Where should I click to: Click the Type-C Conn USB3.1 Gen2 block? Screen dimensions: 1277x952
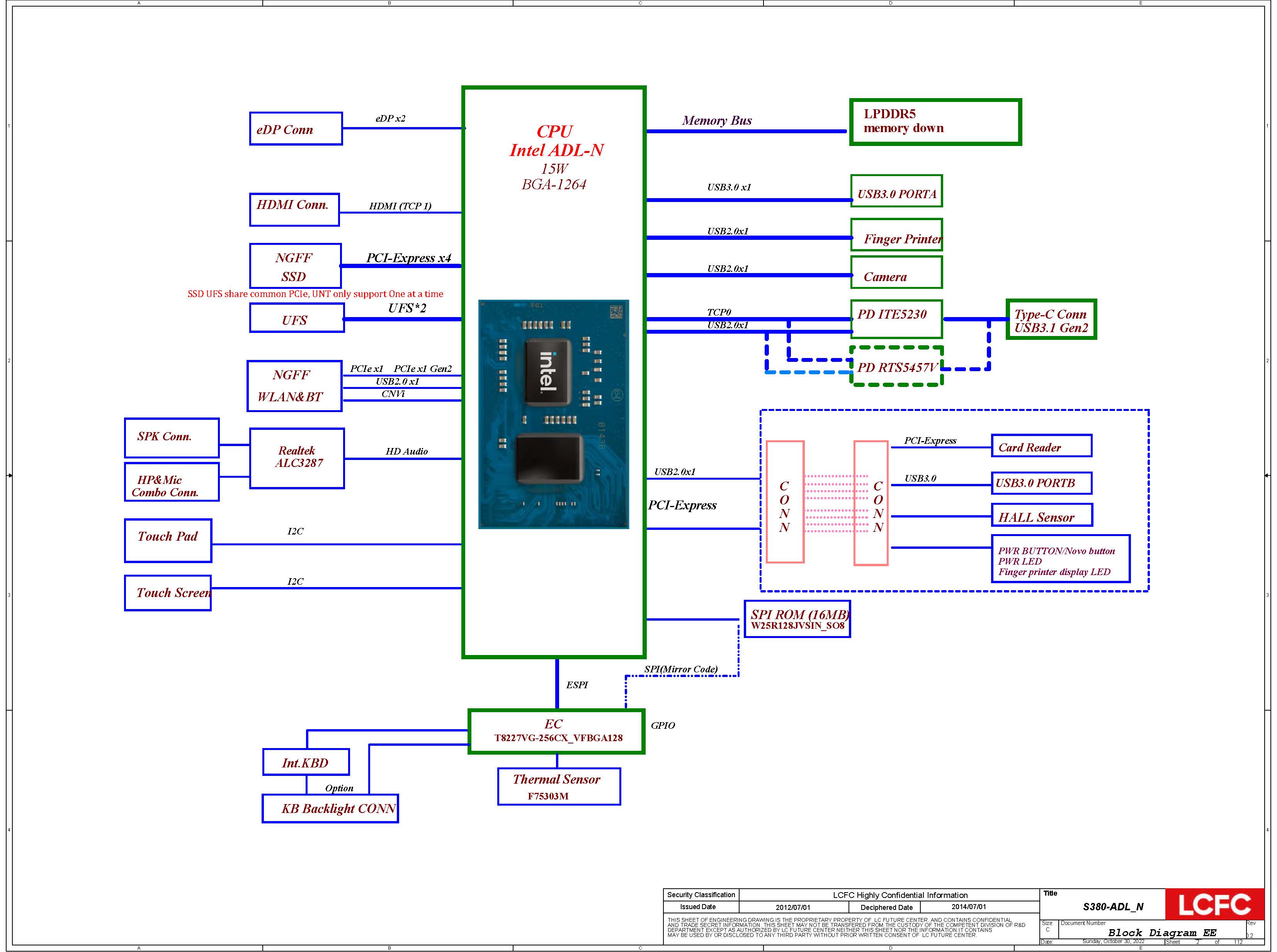(x=1051, y=320)
